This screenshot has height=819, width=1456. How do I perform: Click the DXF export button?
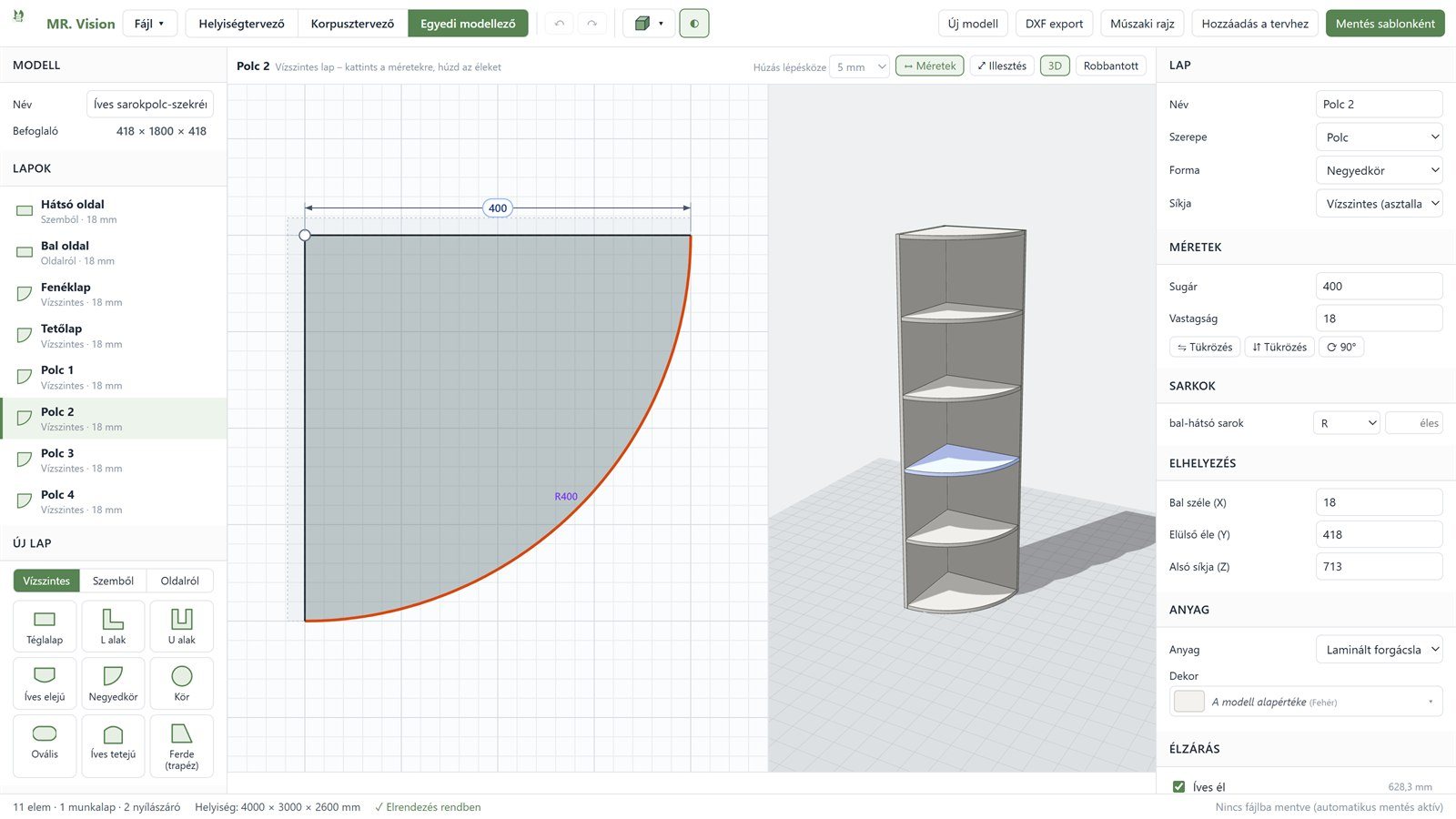[1054, 24]
